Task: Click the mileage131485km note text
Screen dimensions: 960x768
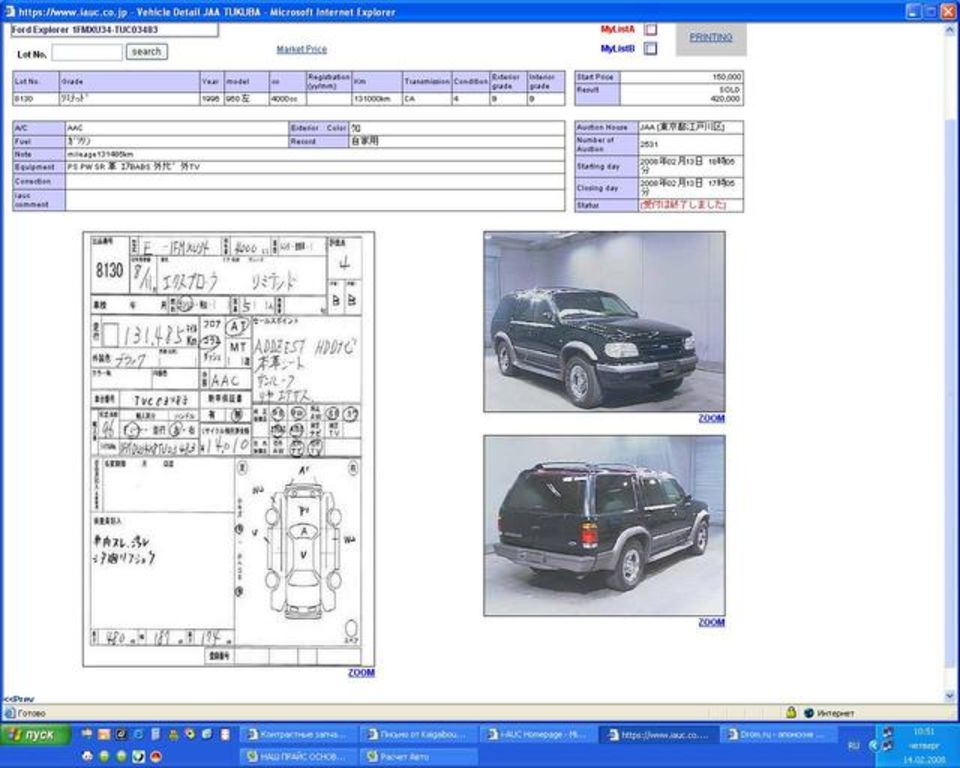Action: coord(100,154)
